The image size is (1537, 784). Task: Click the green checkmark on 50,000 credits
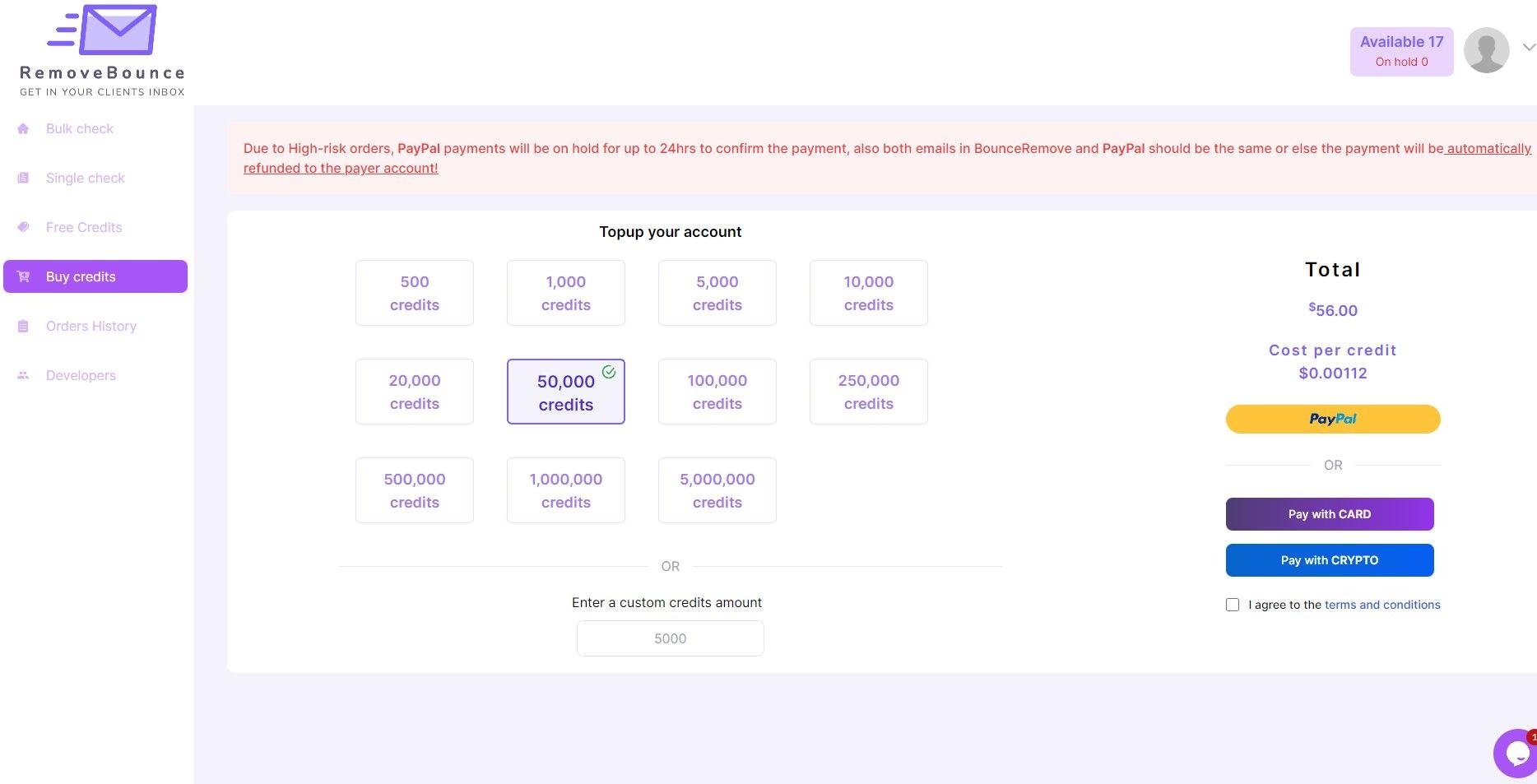[x=609, y=372]
